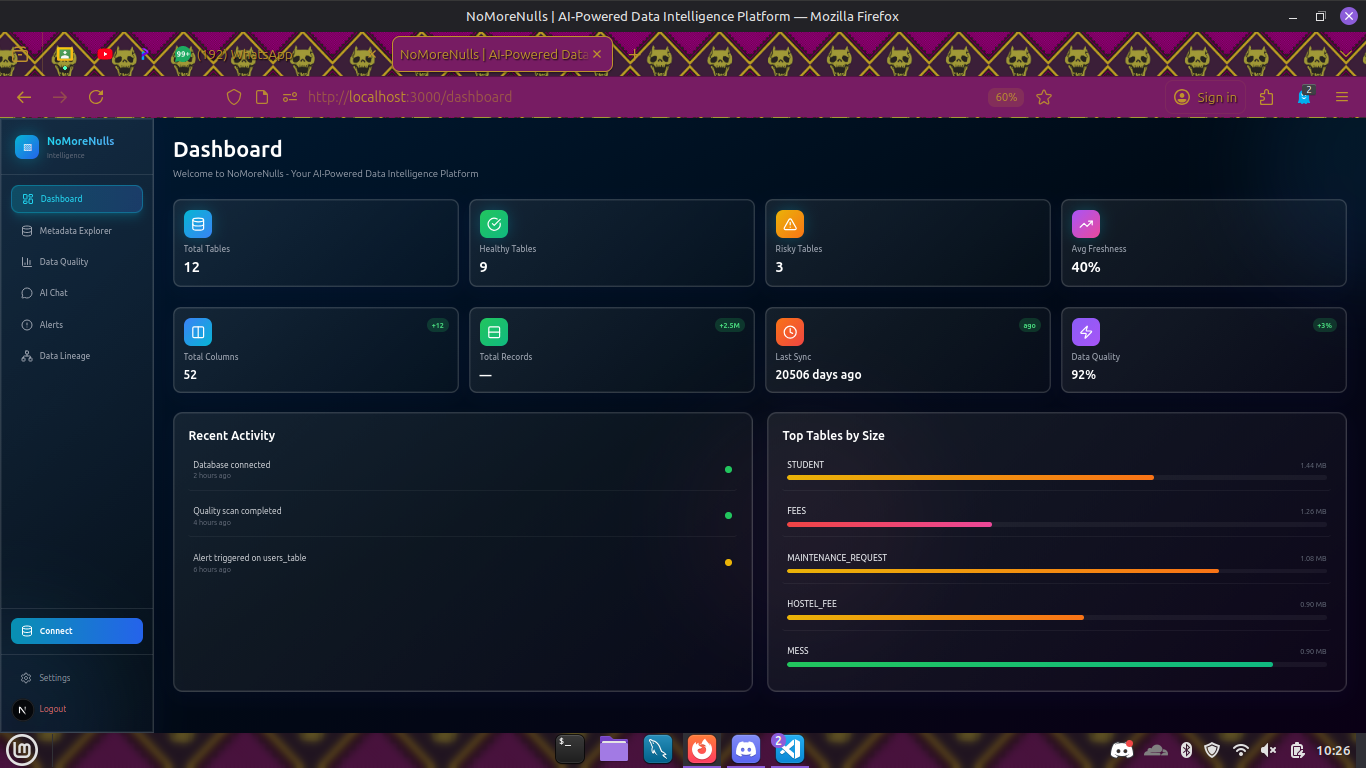This screenshot has height=768, width=1366.
Task: Open the Alerts section
Action: click(51, 325)
